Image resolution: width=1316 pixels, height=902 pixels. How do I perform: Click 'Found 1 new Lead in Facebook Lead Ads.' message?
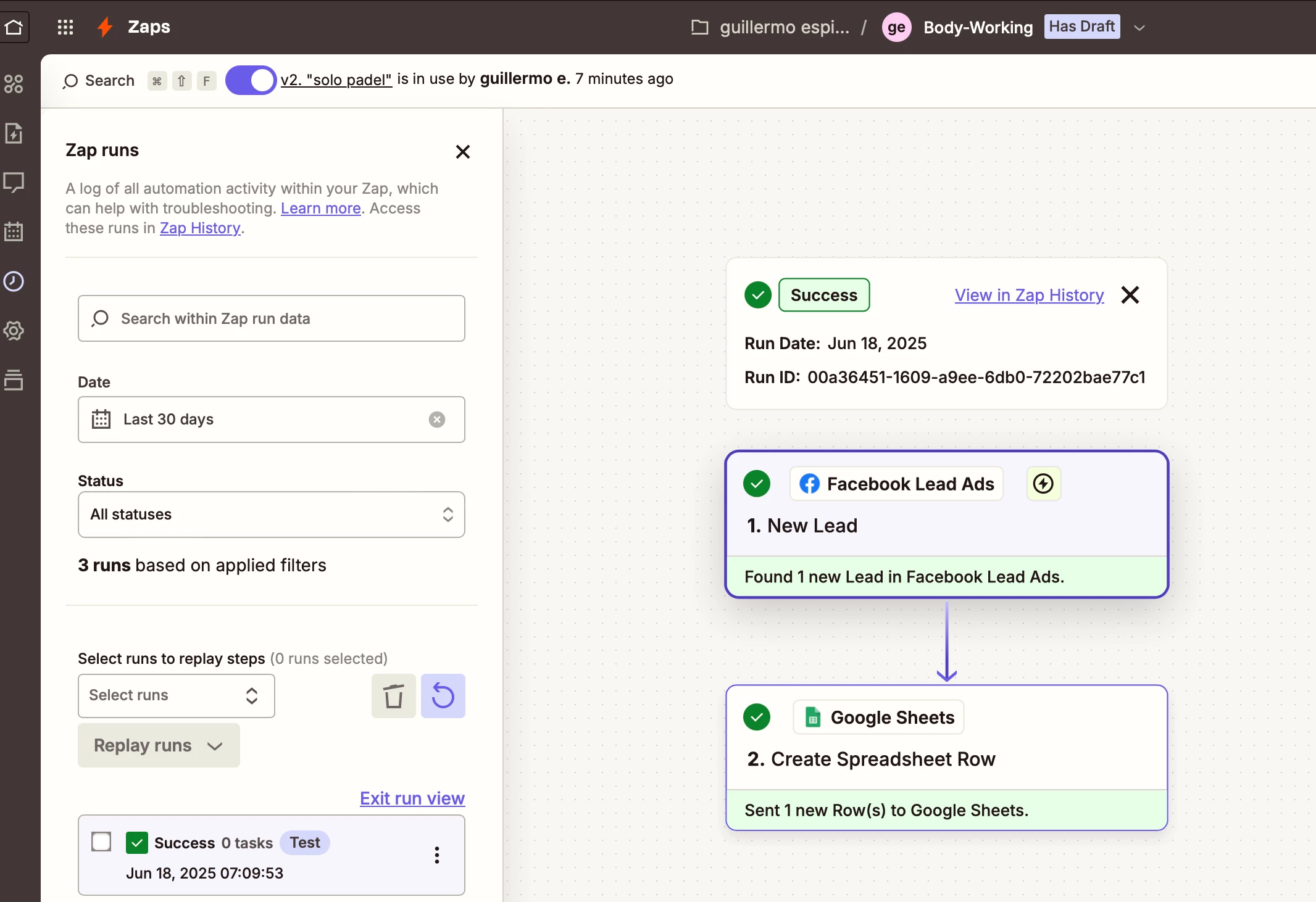click(x=904, y=577)
